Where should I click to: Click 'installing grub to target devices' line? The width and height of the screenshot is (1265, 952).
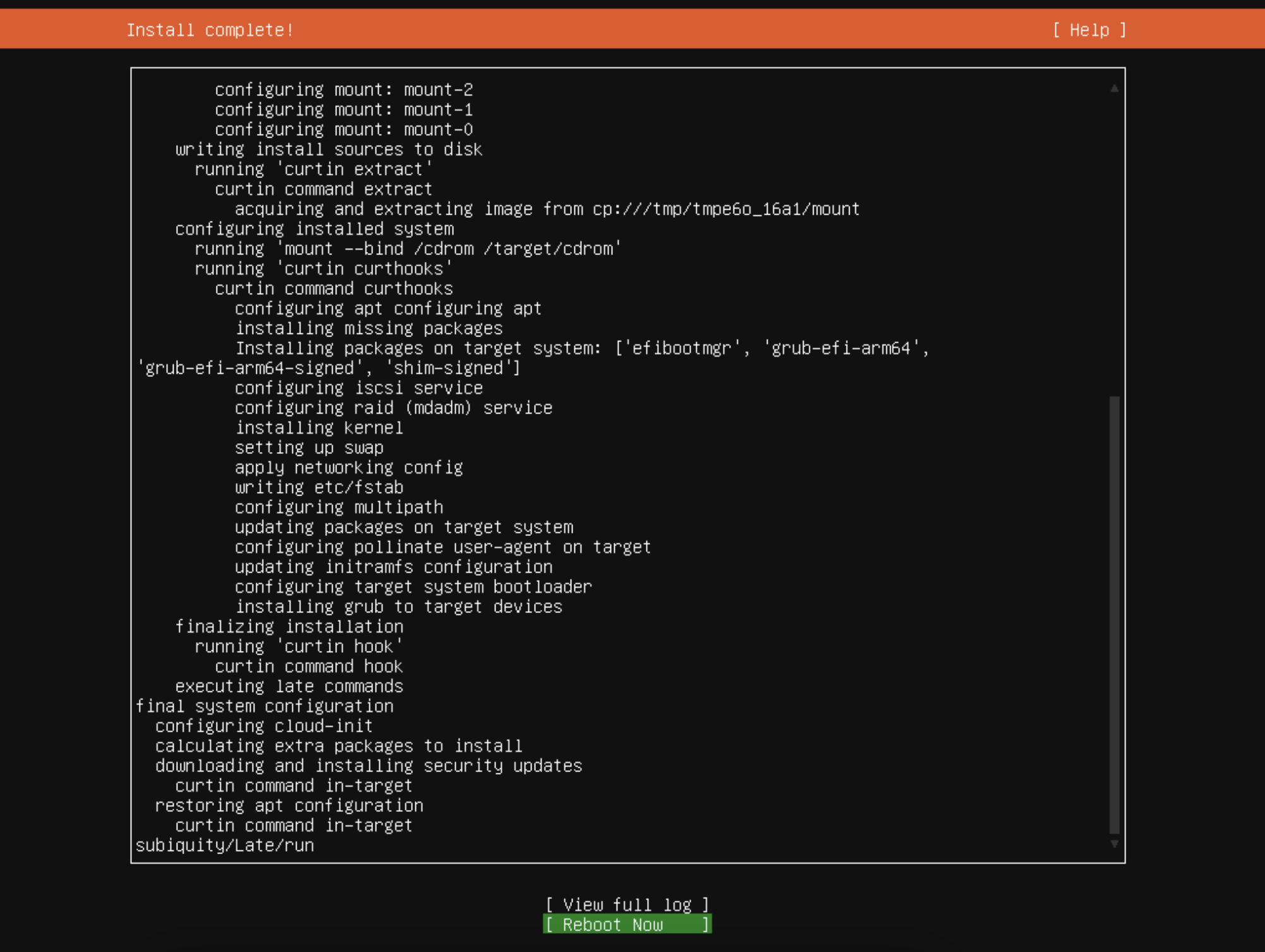(x=398, y=607)
